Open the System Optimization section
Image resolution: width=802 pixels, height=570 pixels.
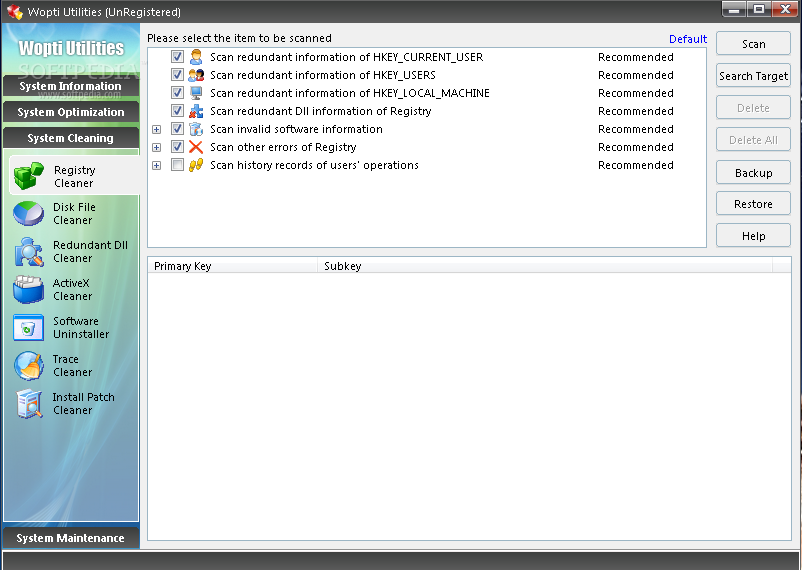coord(71,112)
